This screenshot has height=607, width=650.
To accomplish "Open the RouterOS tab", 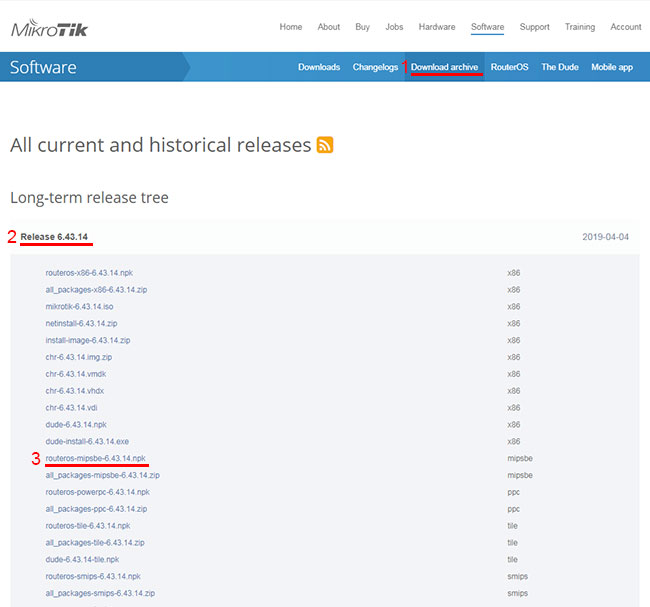I will (509, 67).
